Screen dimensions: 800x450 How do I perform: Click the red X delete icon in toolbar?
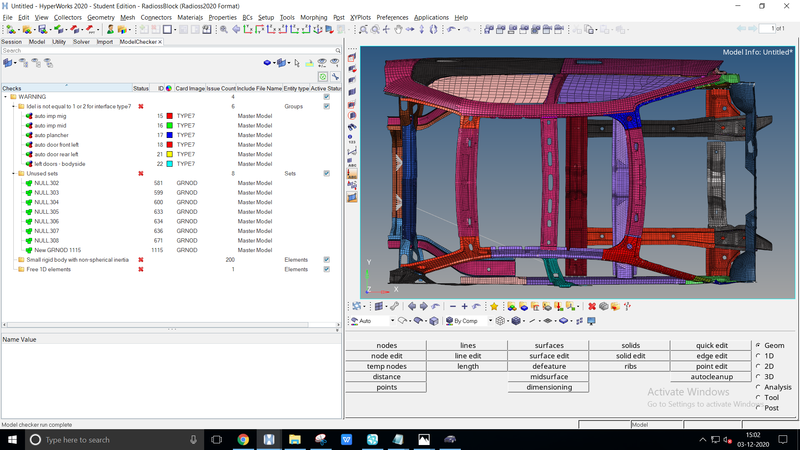click(x=591, y=307)
